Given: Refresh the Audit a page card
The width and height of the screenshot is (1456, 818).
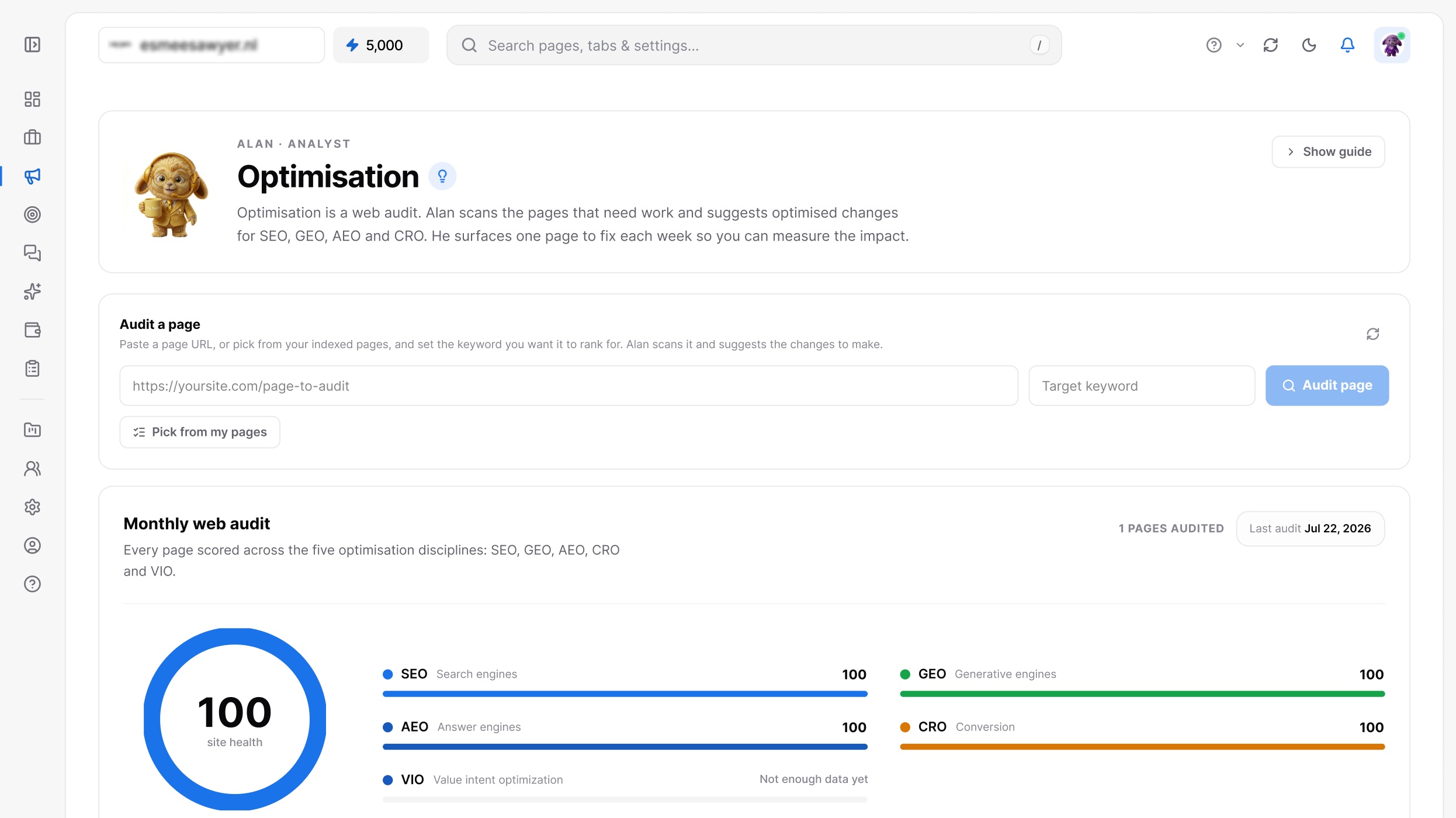Looking at the screenshot, I should tap(1373, 334).
